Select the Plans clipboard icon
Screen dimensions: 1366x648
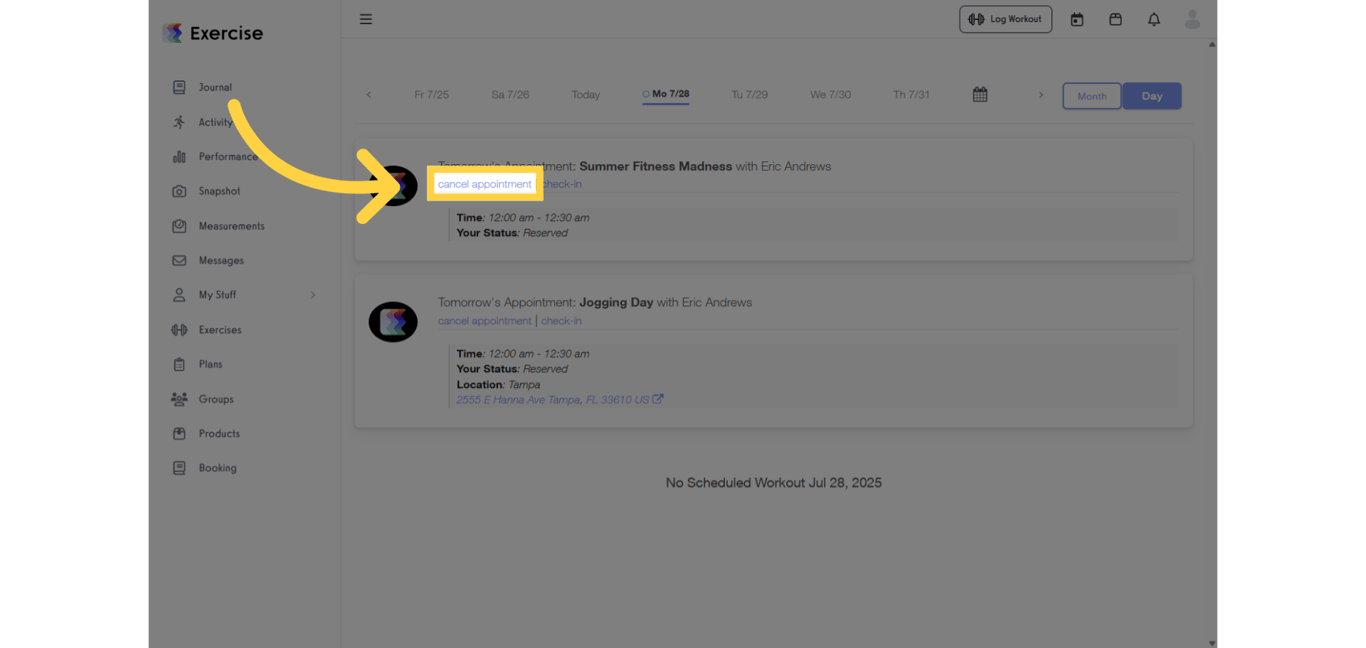click(179, 364)
